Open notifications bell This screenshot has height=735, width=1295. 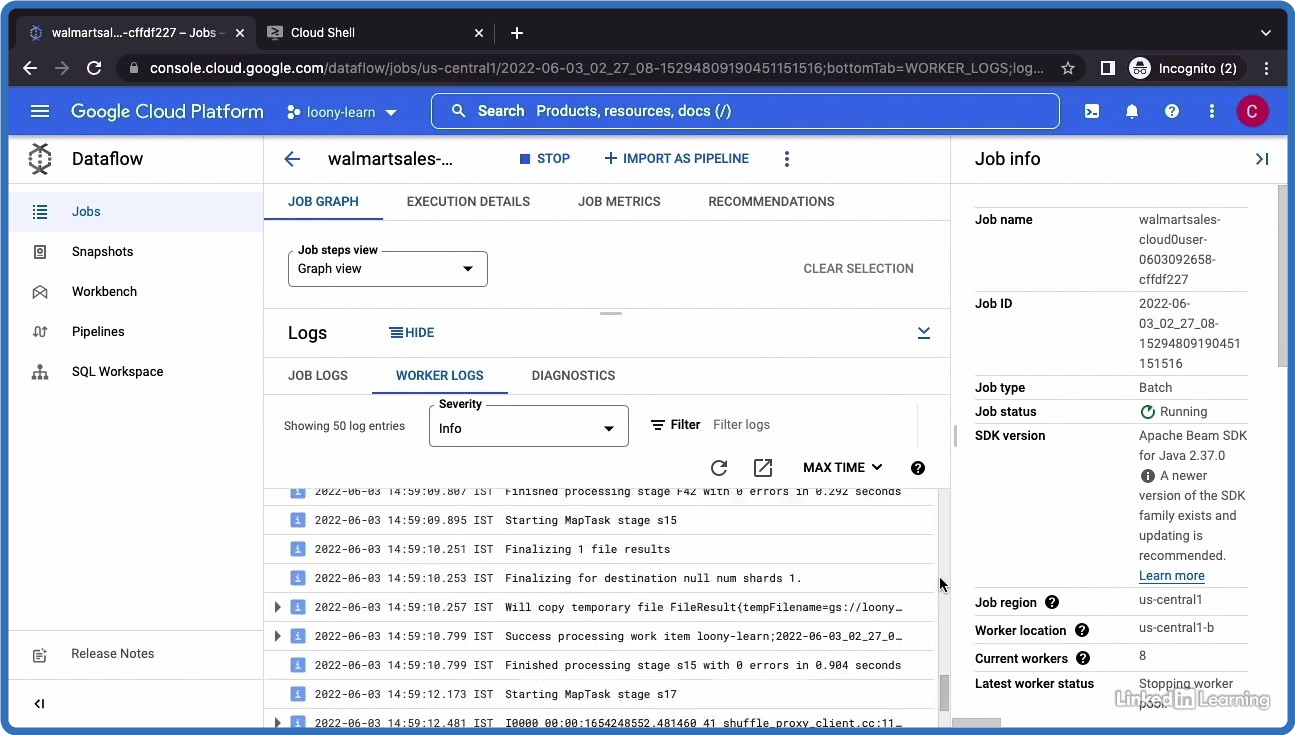(1132, 111)
